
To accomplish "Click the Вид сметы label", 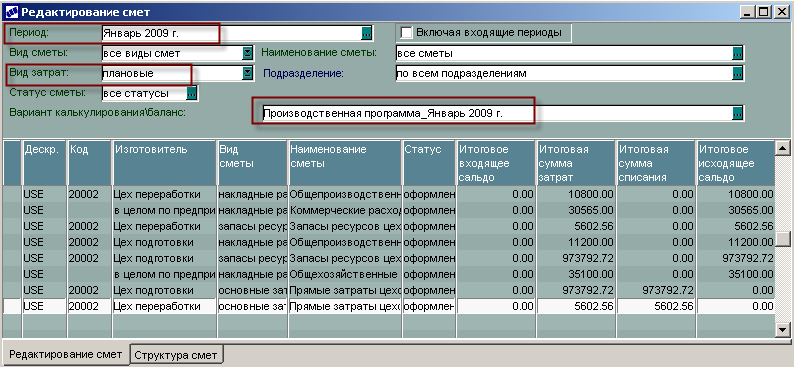I will pos(38,53).
